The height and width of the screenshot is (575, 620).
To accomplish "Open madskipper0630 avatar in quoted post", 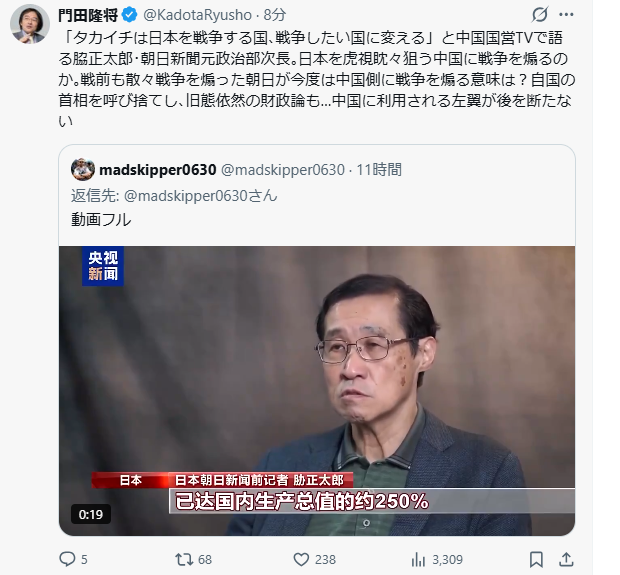I will tap(83, 170).
